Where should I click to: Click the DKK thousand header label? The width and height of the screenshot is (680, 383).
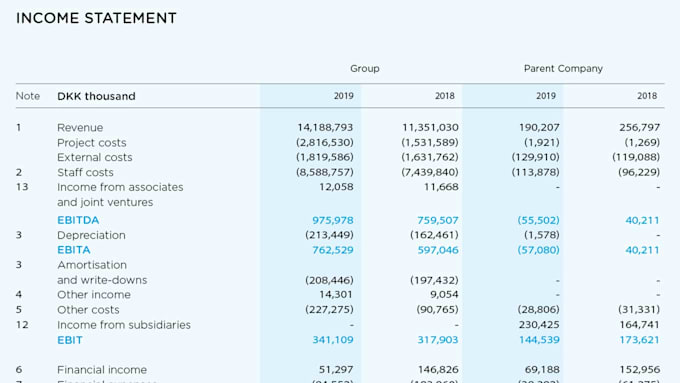coord(96,96)
